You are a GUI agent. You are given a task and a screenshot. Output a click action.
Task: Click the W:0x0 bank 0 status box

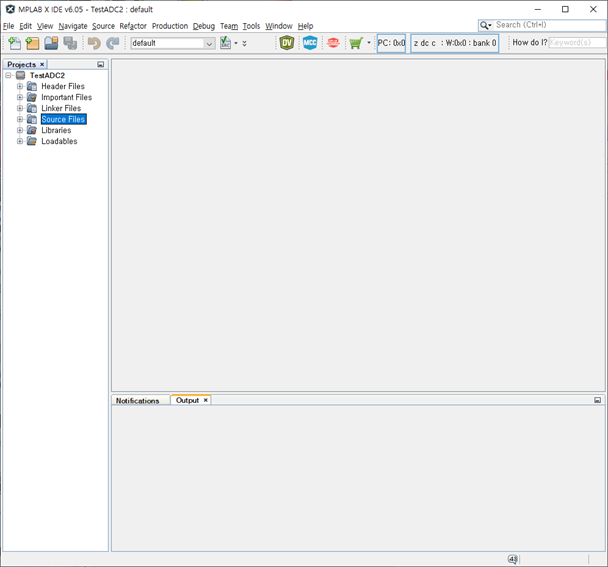pyautogui.click(x=454, y=43)
